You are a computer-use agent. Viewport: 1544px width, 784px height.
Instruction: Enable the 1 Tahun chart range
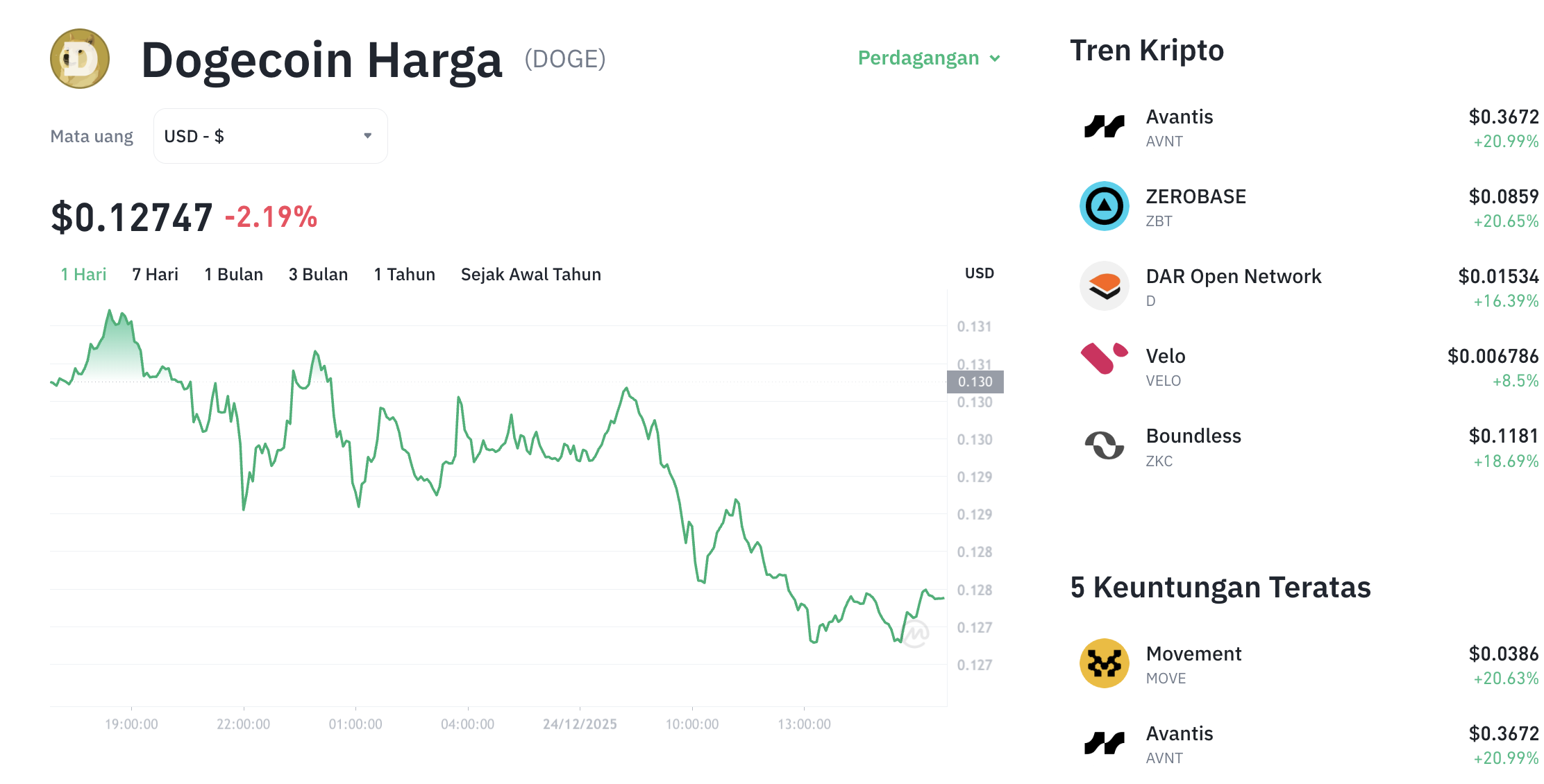pyautogui.click(x=404, y=274)
